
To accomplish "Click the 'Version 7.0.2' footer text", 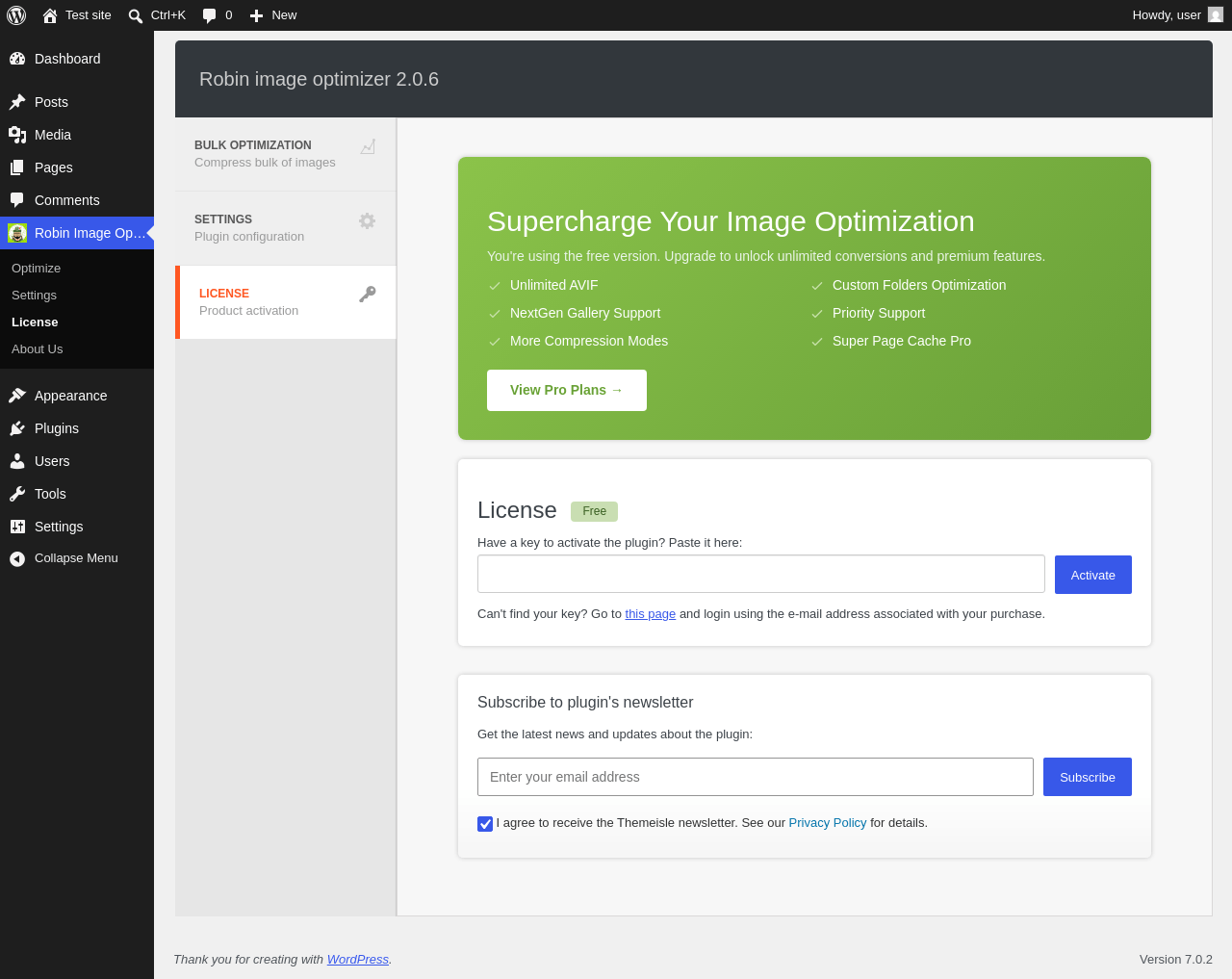I will click(x=1176, y=960).
